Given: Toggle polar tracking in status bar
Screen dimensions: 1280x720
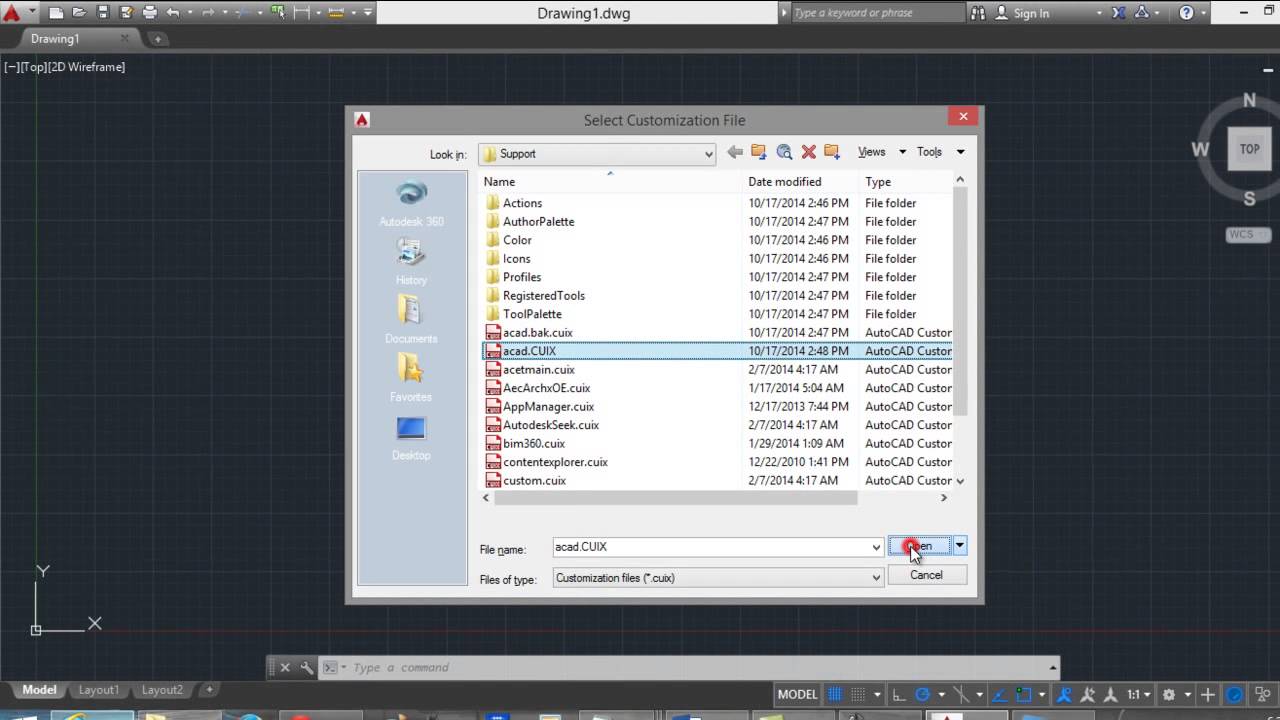Looking at the screenshot, I should point(923,694).
